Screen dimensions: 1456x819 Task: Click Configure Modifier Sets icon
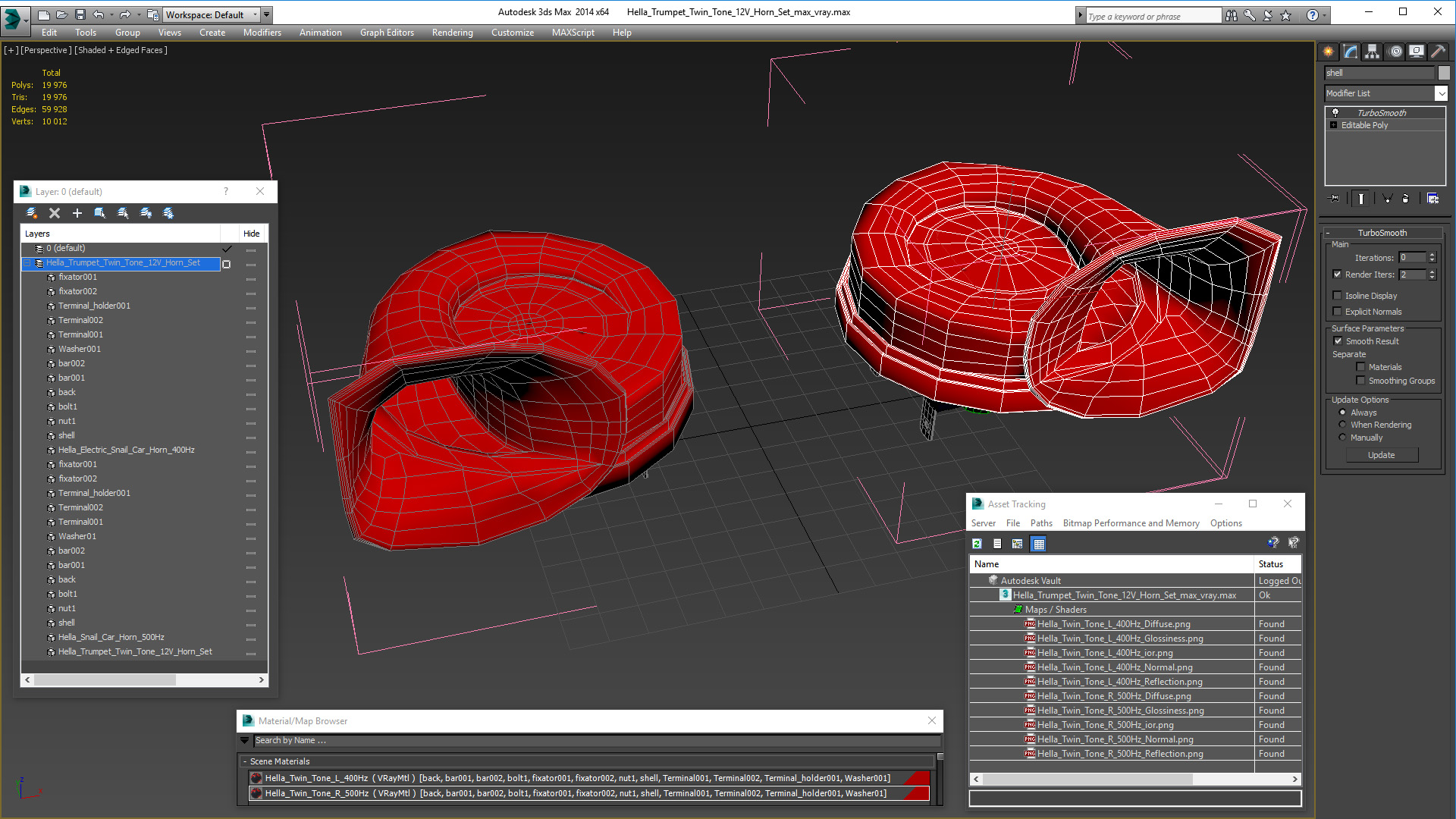pyautogui.click(x=1432, y=199)
